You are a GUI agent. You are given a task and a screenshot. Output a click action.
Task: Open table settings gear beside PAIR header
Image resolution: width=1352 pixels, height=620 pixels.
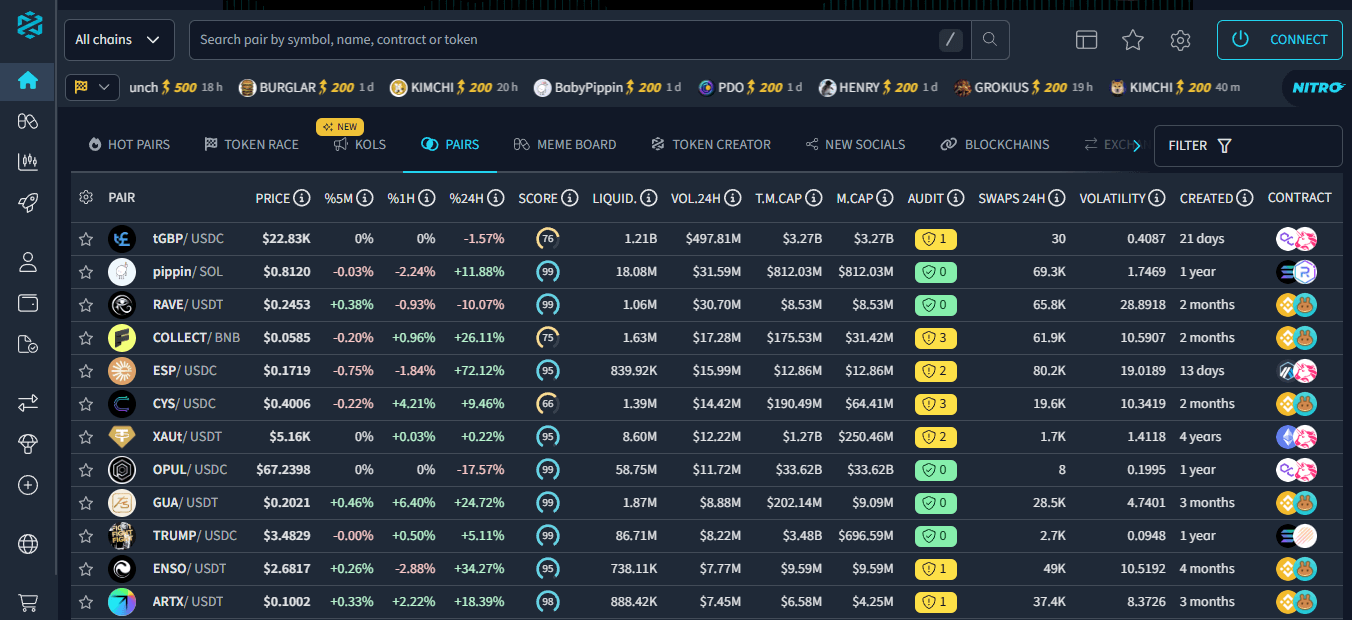[x=86, y=198]
